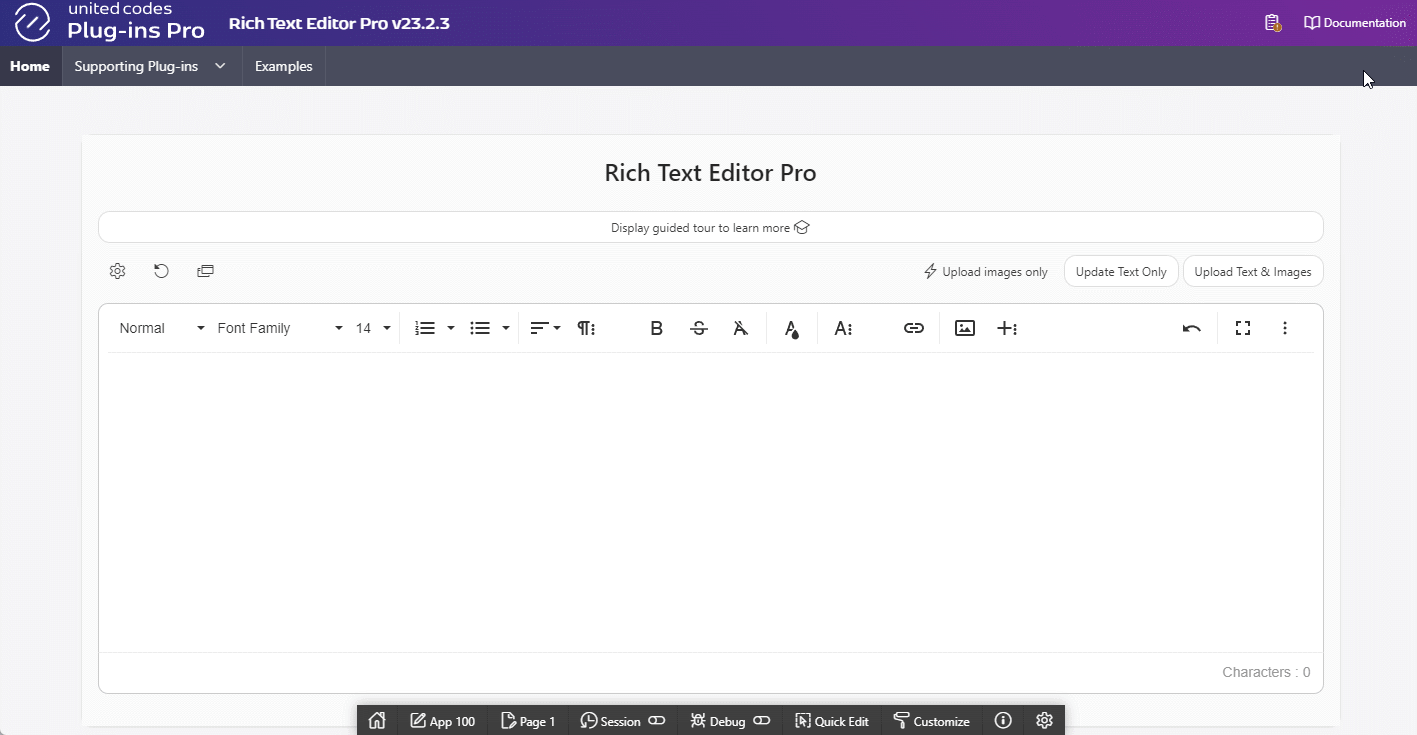Screen dimensions: 1417x735
Task: Open the Debug option in developer toolbar
Action: [717, 721]
